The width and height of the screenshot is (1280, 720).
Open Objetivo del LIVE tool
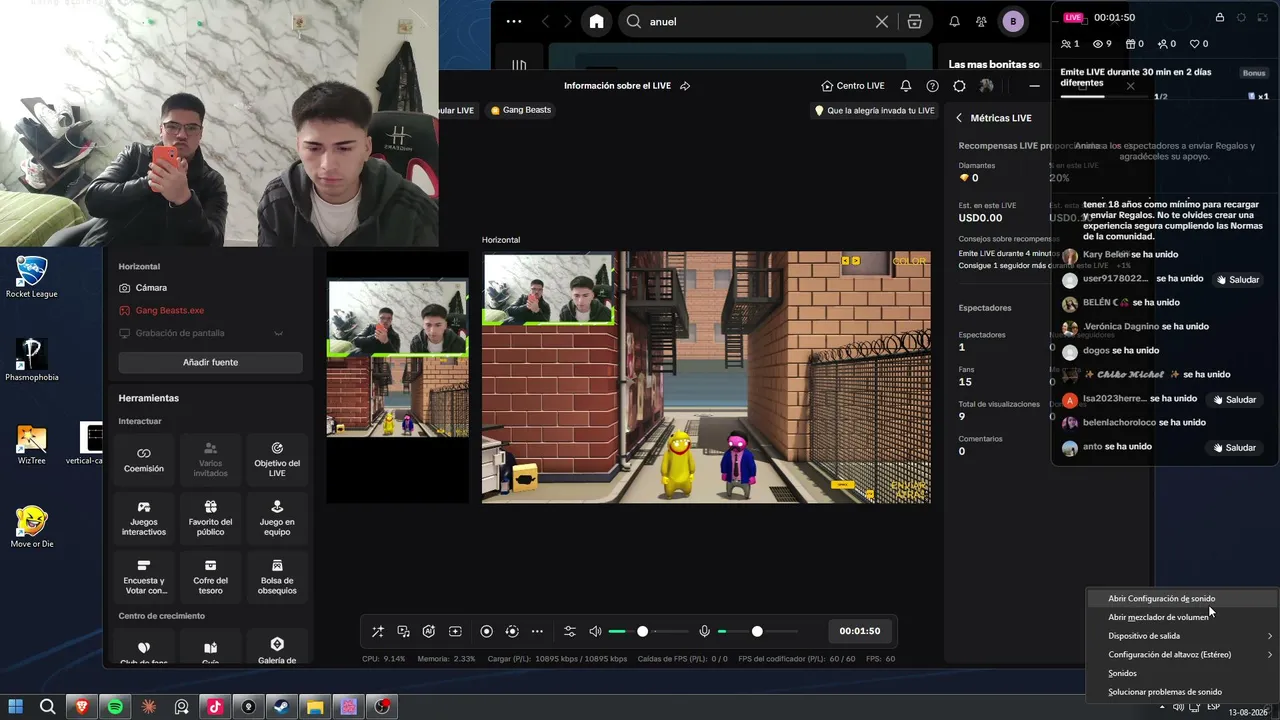click(x=277, y=460)
